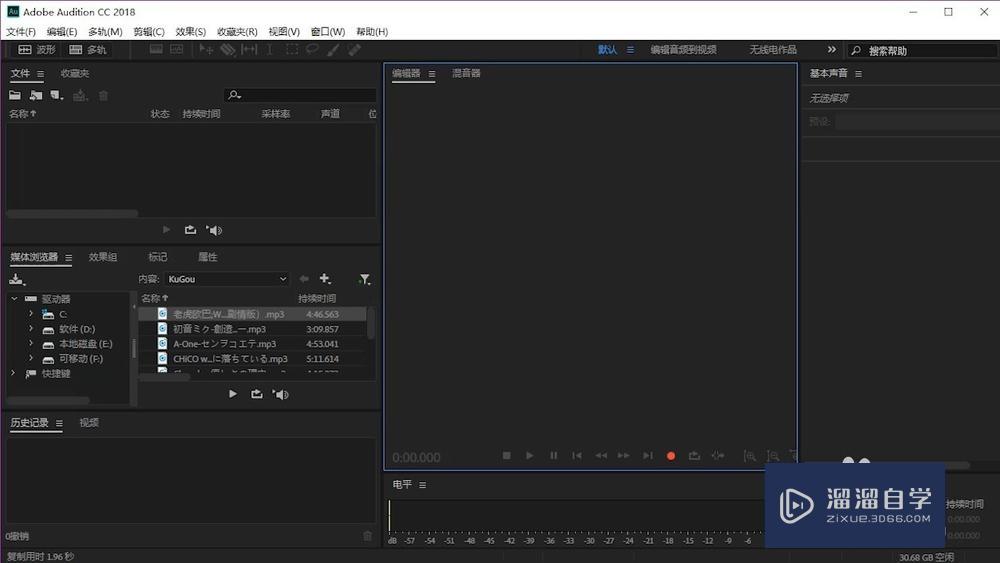Open the 电平 panel menu icon
This screenshot has width=1000, height=563.
(422, 485)
